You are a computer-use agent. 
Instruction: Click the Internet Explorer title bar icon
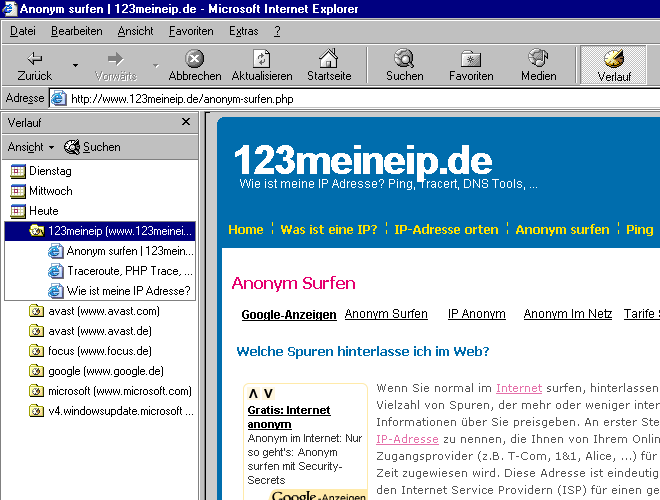pos(9,9)
